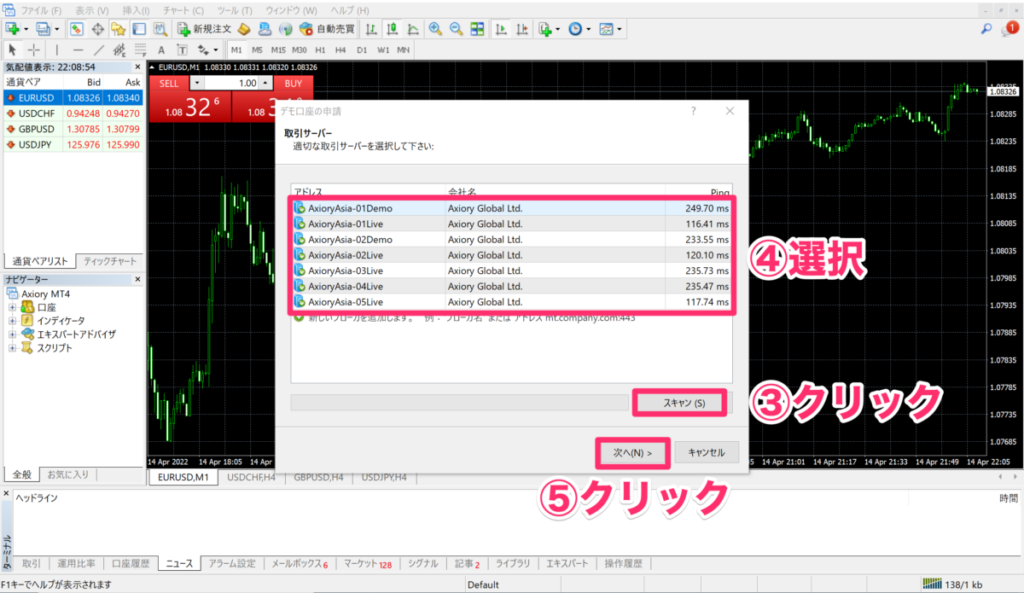Switch to お気に入り tab in Navigator
Screen dimensions: 1024x593
[x=68, y=475]
